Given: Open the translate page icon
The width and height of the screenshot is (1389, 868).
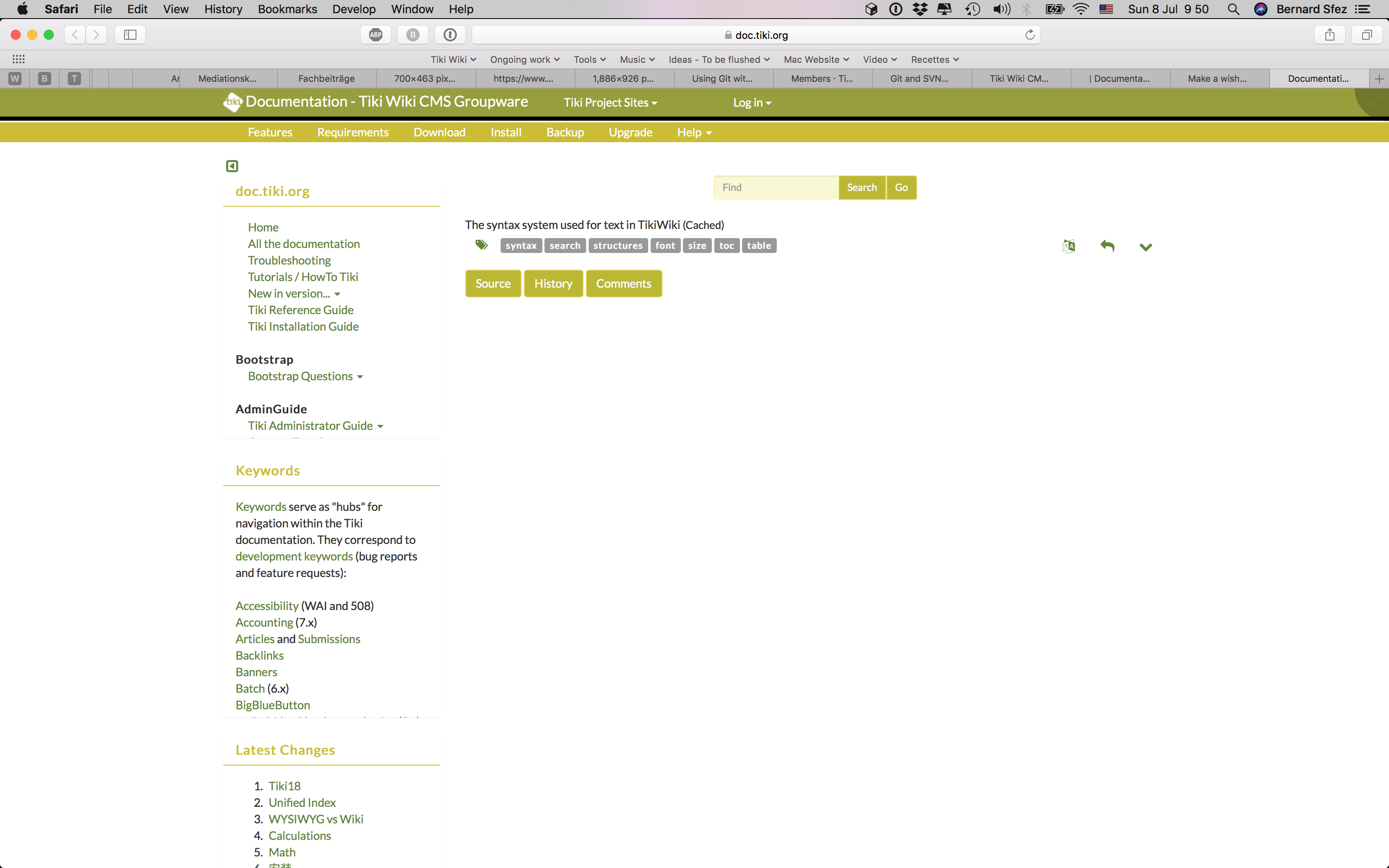Looking at the screenshot, I should click(x=1069, y=246).
